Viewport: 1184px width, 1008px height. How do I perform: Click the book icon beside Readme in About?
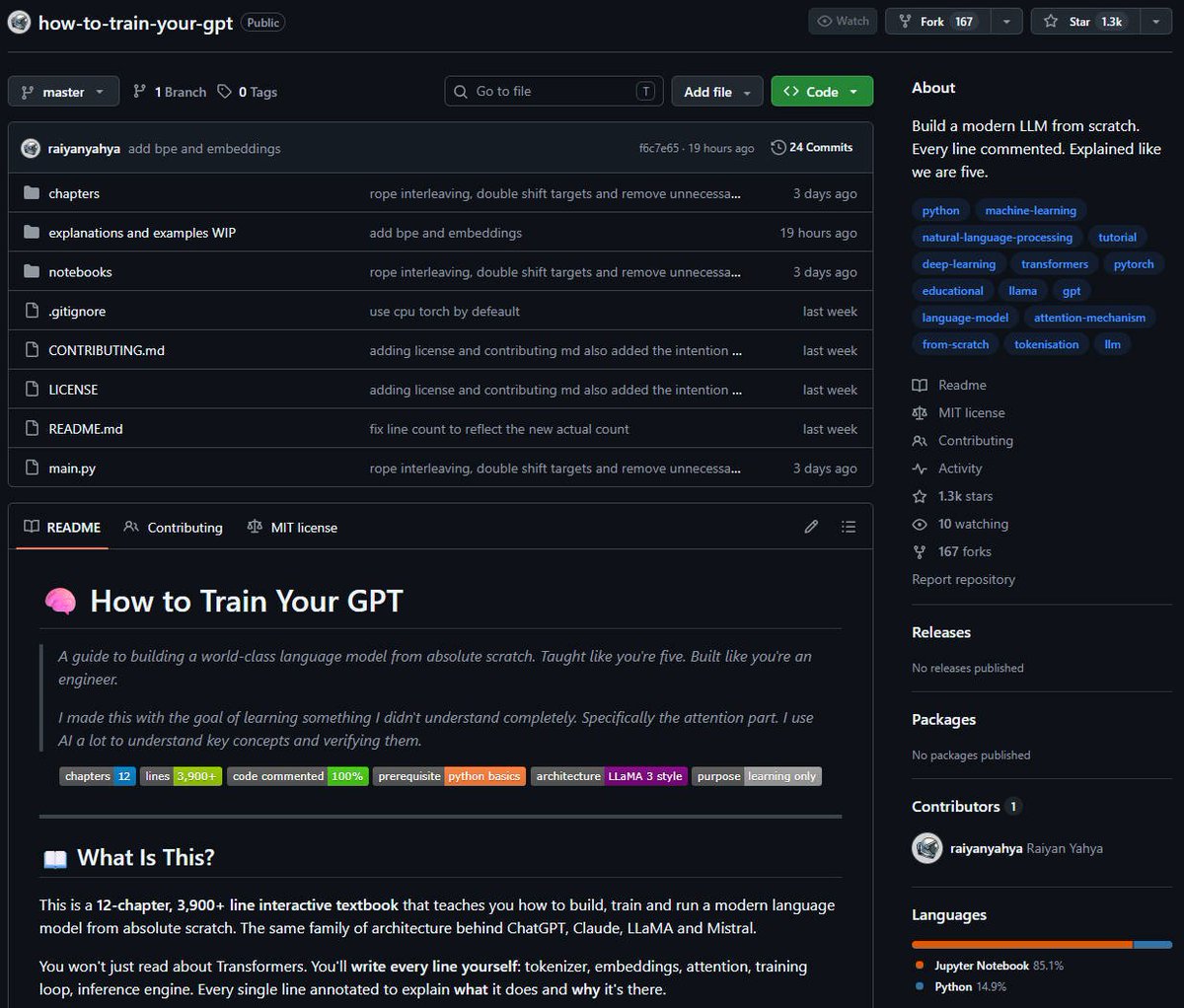tap(920, 386)
